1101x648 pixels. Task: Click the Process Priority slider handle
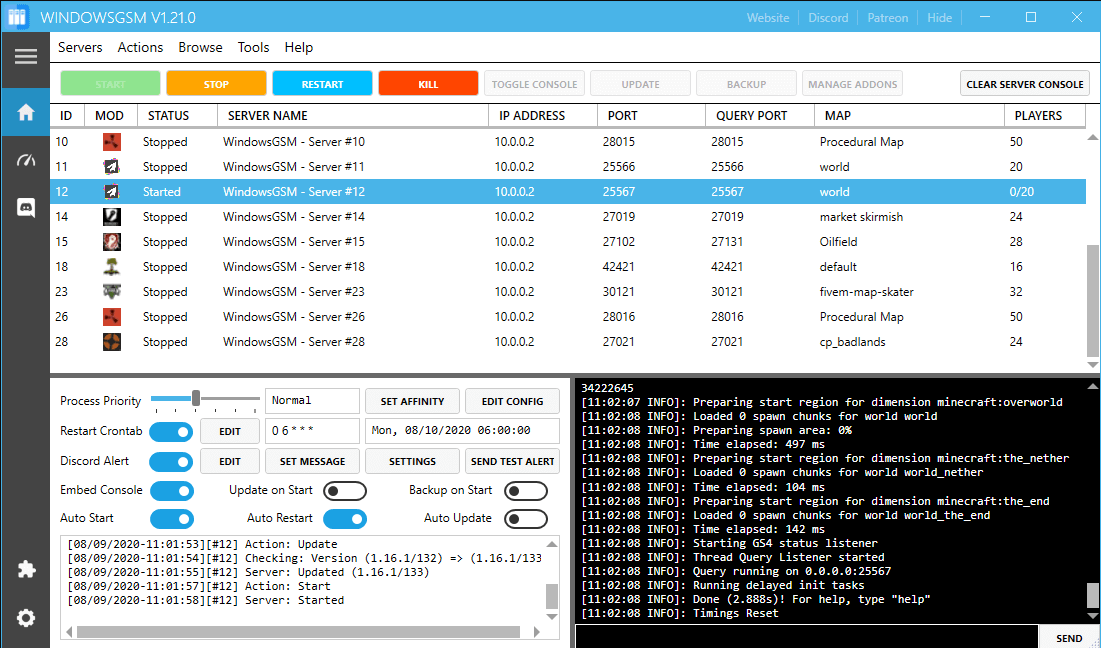(x=196, y=399)
